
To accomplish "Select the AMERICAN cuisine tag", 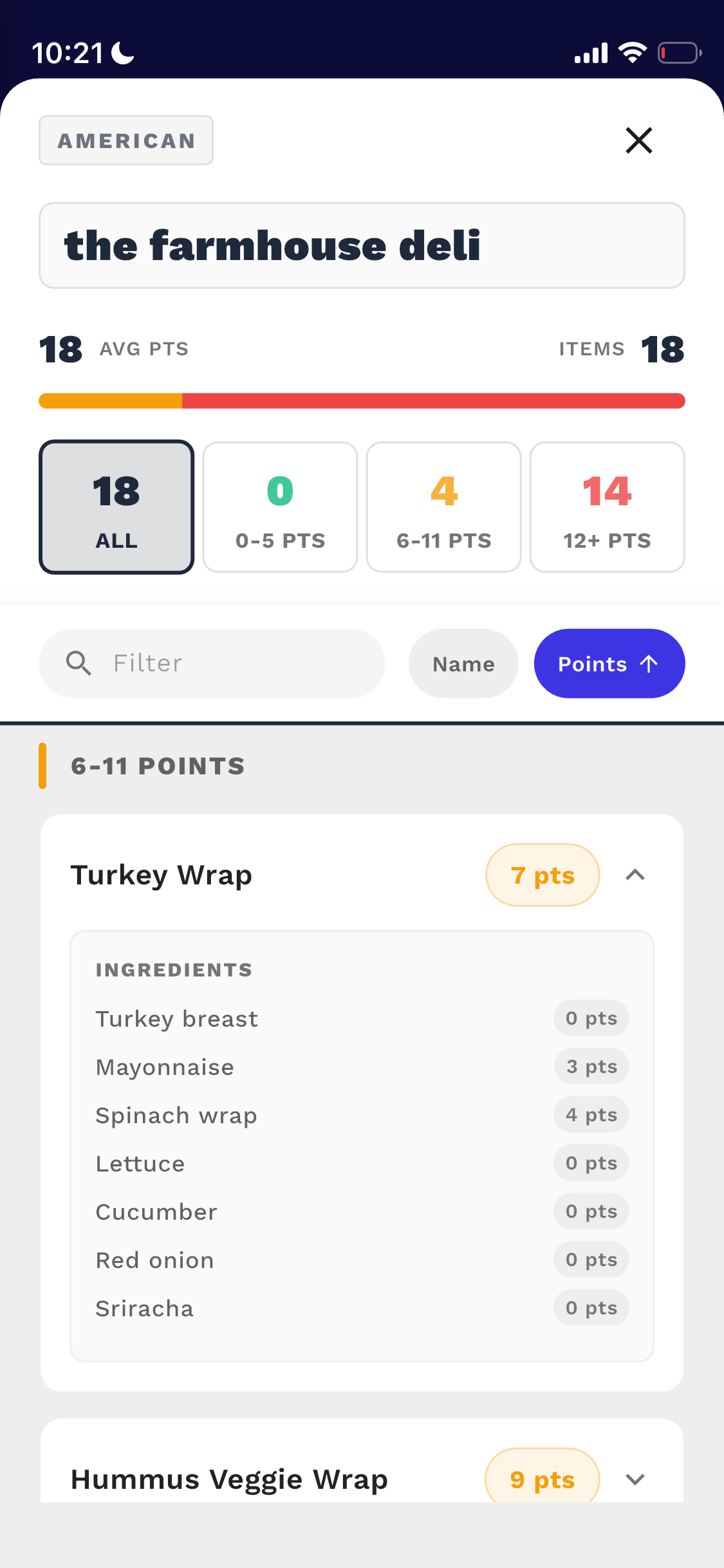I will click(x=126, y=140).
